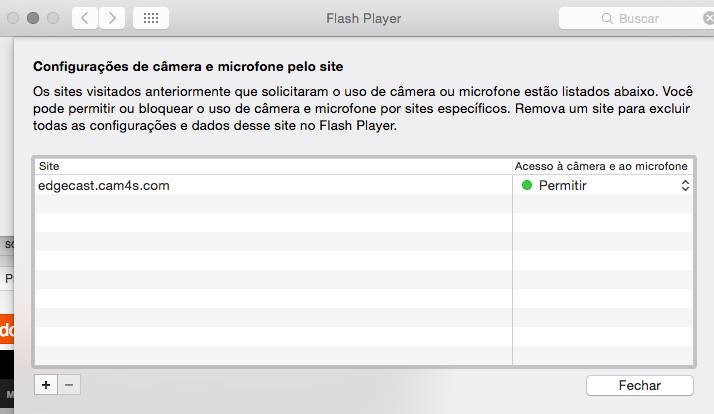Click the Acesso à câmera e ao microfone header
Image resolution: width=714 pixels, height=414 pixels.
coord(602,165)
